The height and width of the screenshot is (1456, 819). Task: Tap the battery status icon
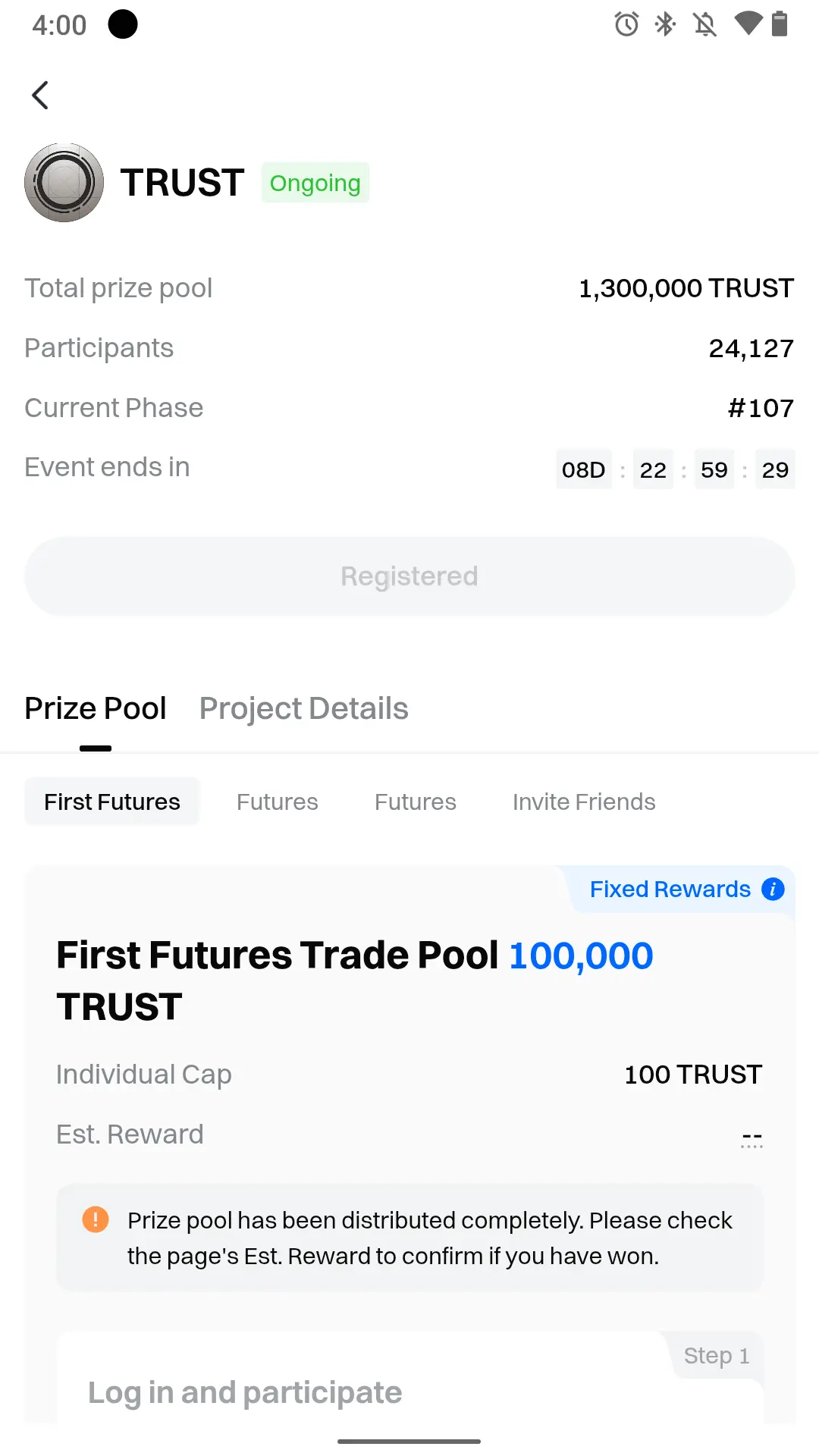[x=780, y=24]
